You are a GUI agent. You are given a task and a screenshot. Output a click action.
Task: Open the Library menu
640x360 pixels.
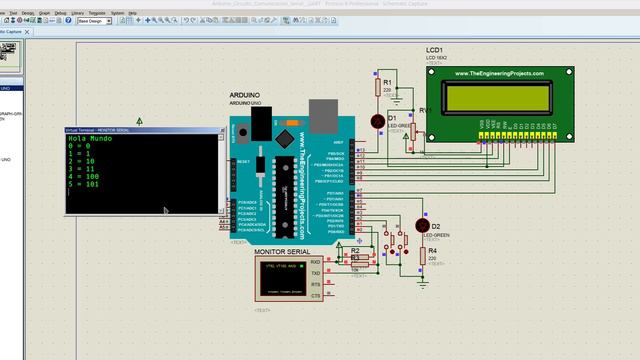77,13
